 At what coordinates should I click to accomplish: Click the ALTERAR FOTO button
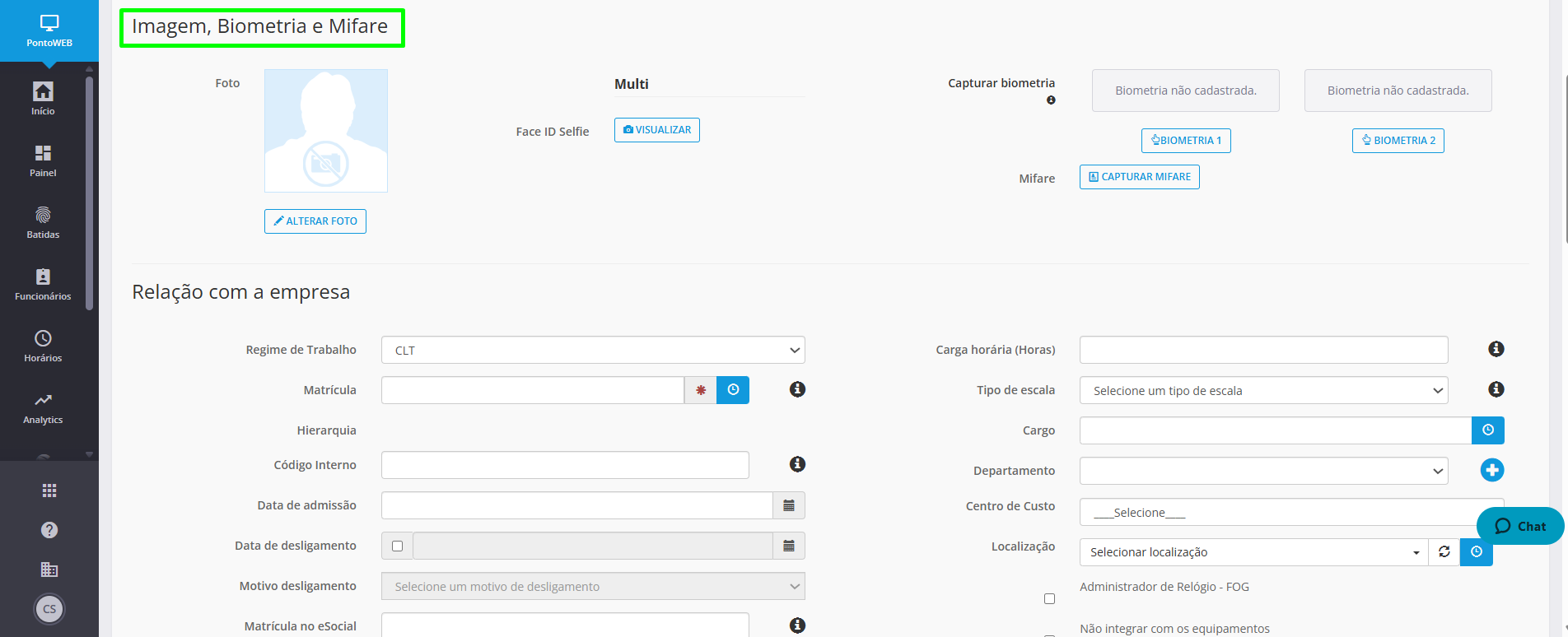click(x=315, y=221)
